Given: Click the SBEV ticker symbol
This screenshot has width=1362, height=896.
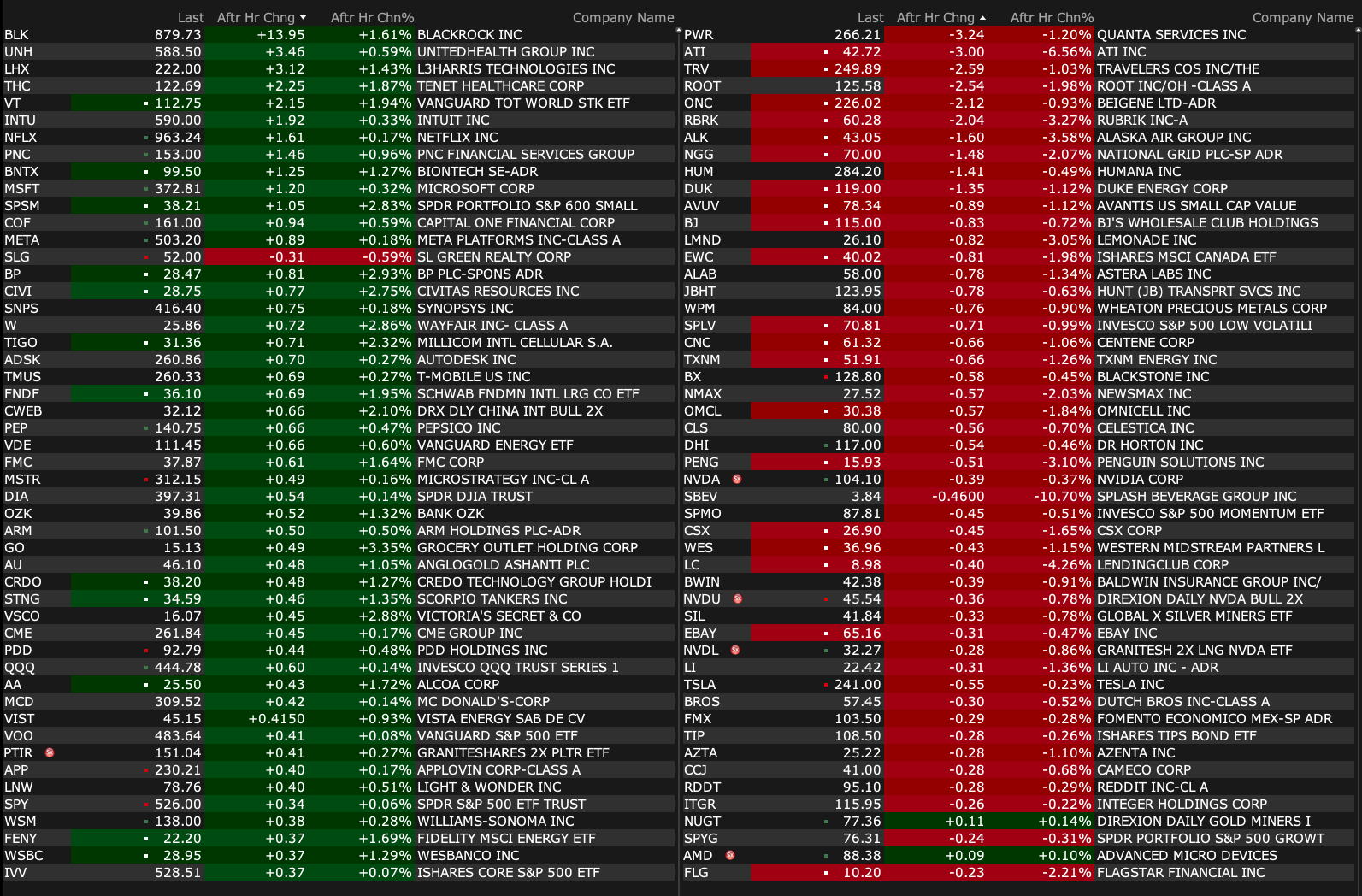Looking at the screenshot, I should (x=700, y=497).
